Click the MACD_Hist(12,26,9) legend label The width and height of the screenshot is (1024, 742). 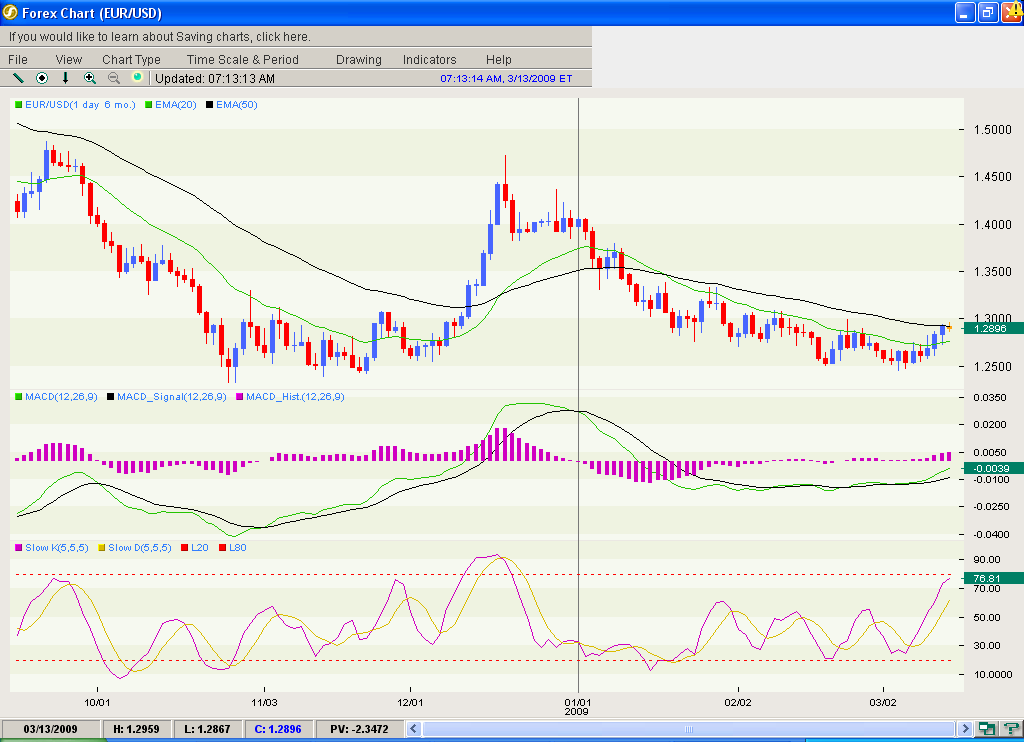(x=295, y=396)
